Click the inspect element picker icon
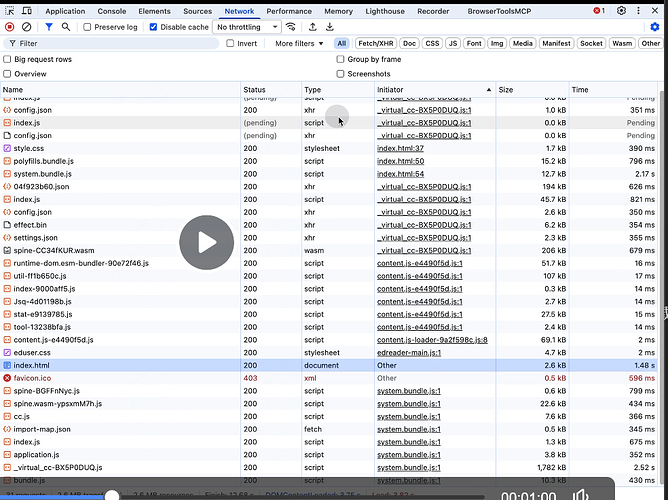Viewport: 668px width, 500px height. (x=9, y=11)
